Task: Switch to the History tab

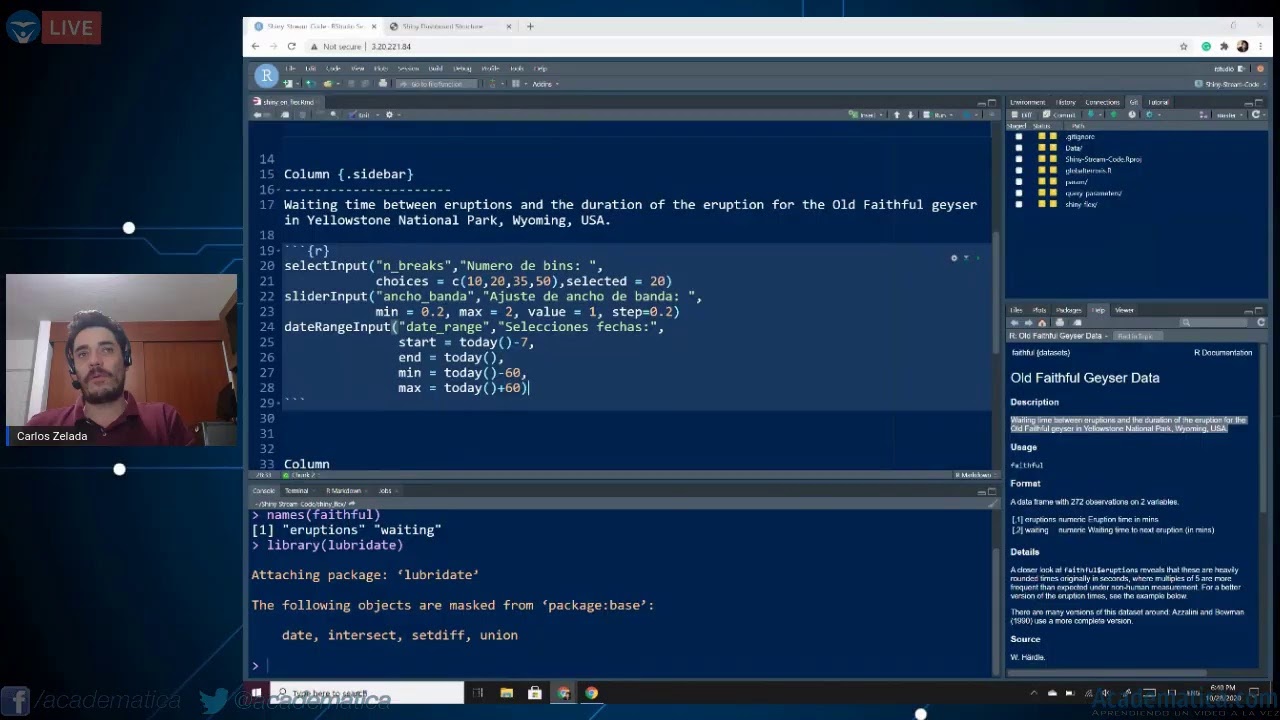Action: point(1066,102)
